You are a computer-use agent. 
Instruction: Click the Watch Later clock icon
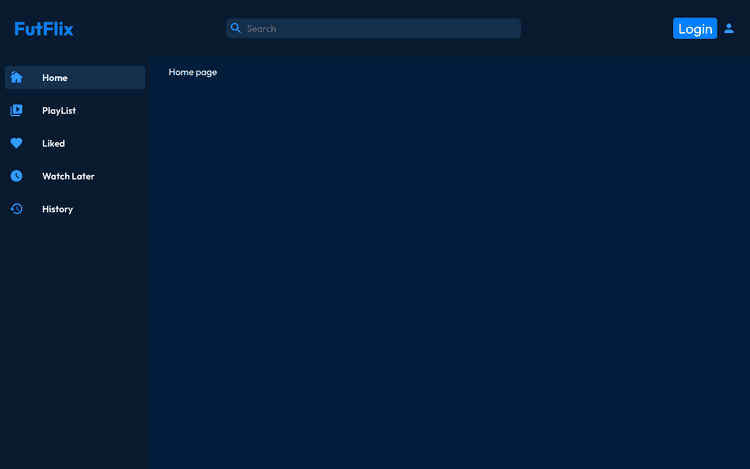pos(16,176)
